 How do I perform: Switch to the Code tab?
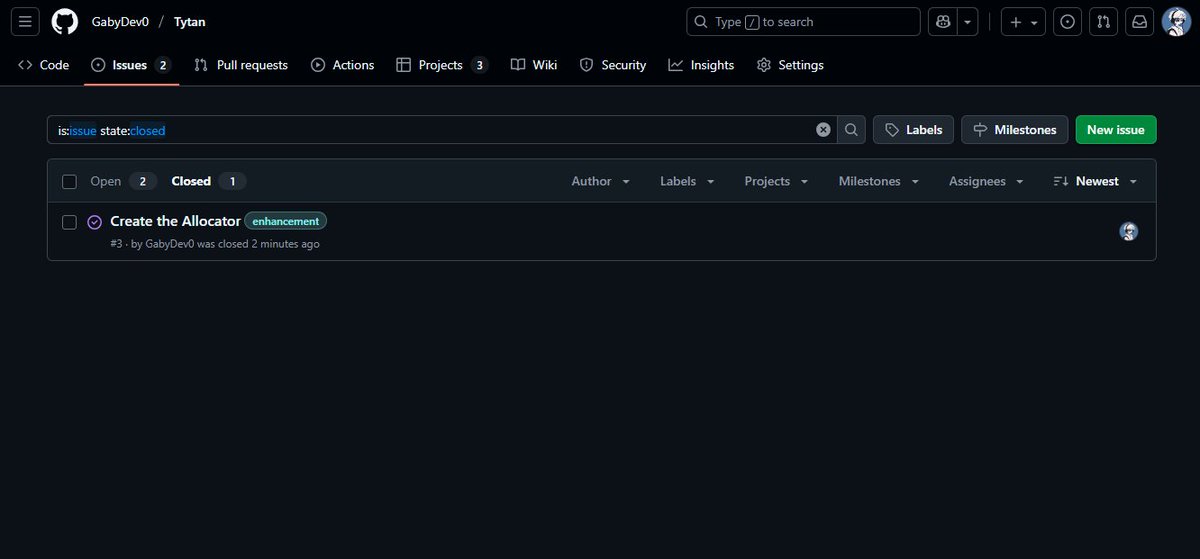[x=44, y=65]
